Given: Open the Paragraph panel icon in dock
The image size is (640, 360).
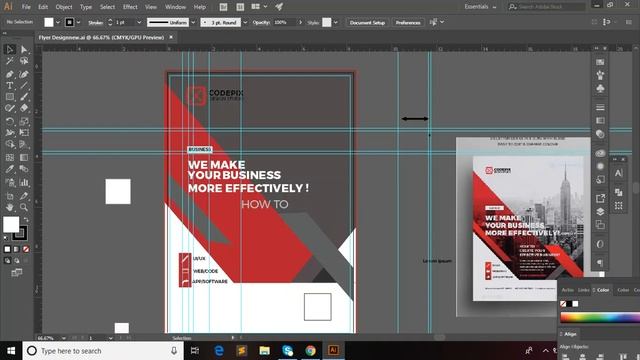Looking at the screenshot, I should click(x=600, y=262).
